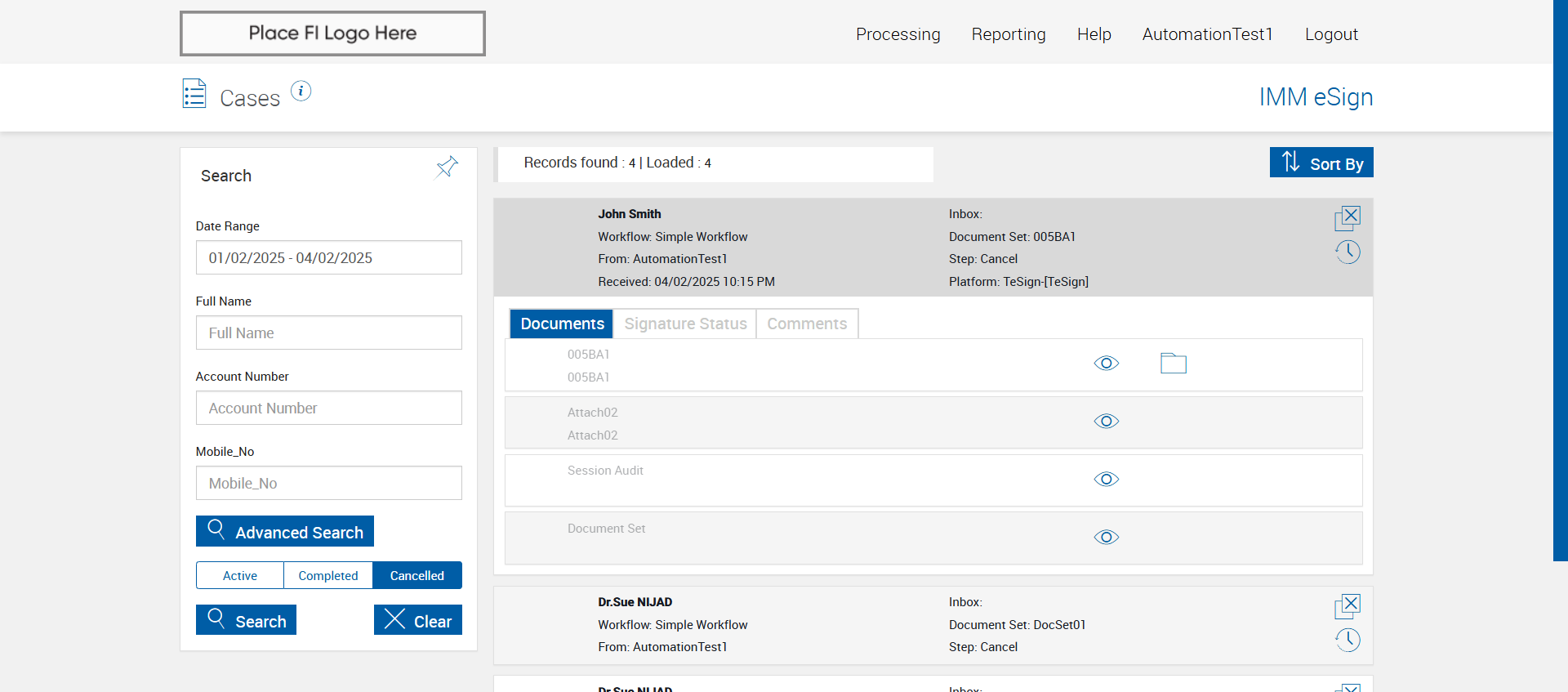This screenshot has height=692, width=1568.
Task: Open the Sort By dropdown
Action: click(1321, 163)
